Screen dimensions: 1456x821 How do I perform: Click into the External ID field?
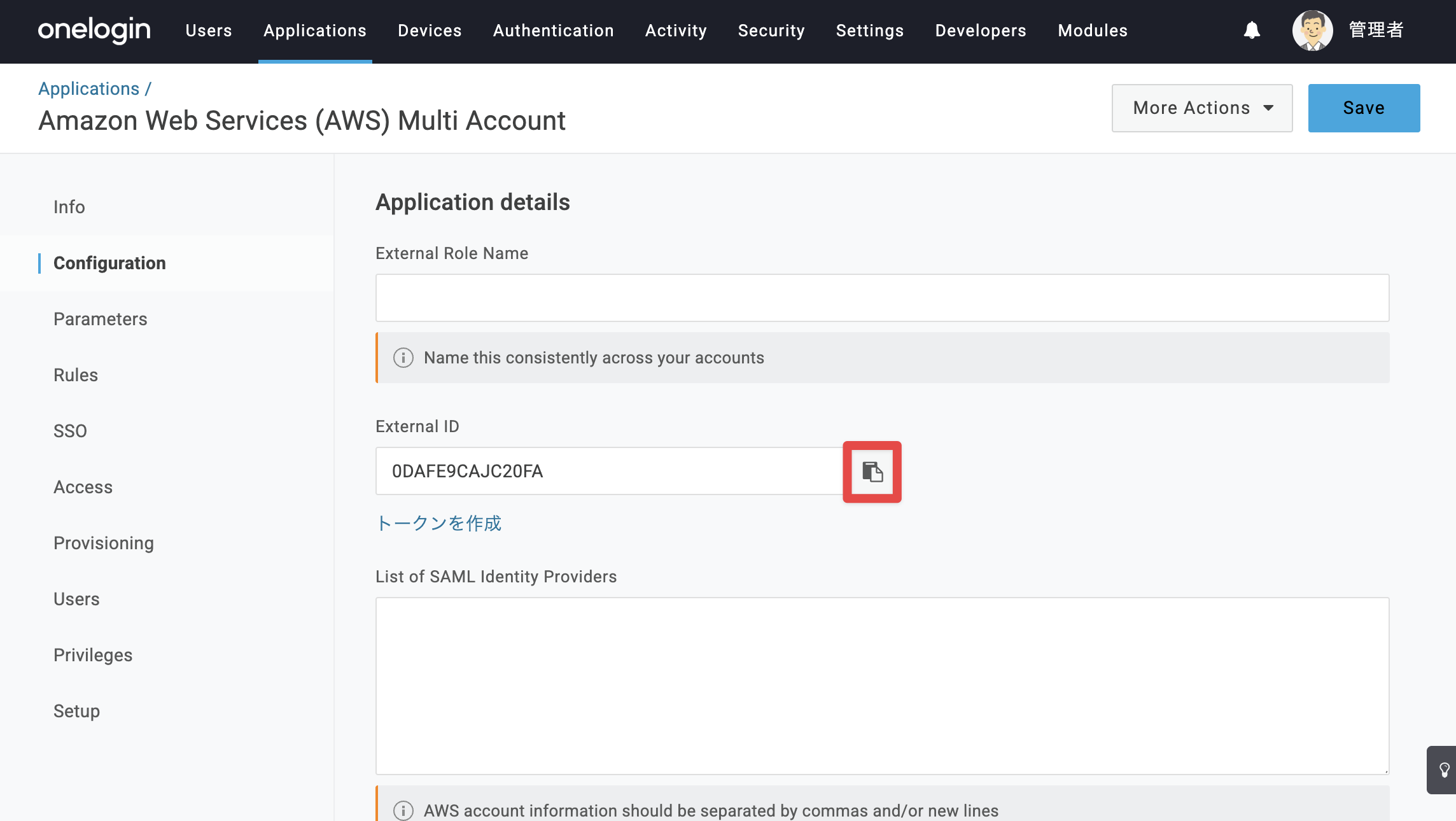click(x=609, y=471)
